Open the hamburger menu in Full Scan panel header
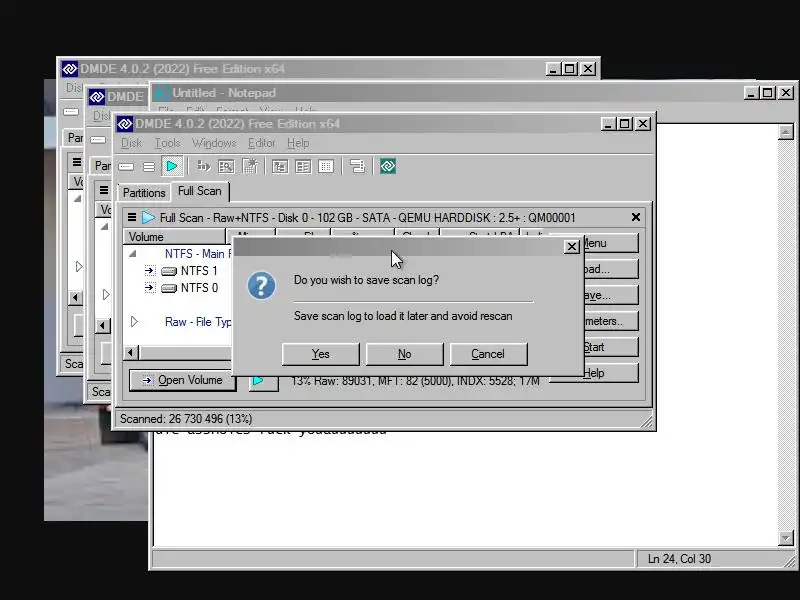The width and height of the screenshot is (800, 600). coord(132,217)
